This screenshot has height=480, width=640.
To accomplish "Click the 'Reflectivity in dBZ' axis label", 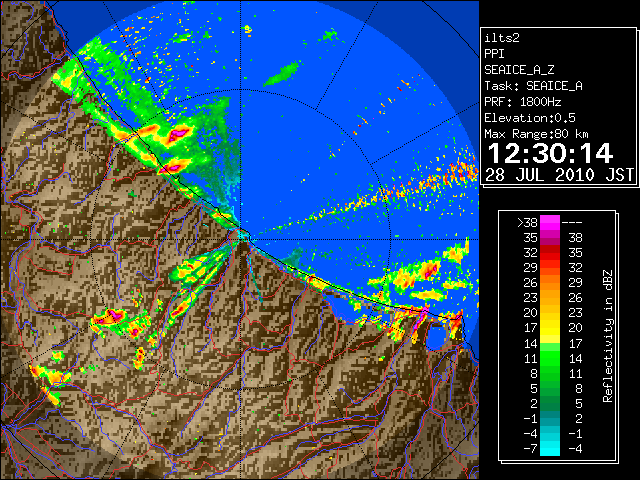I will click(608, 336).
